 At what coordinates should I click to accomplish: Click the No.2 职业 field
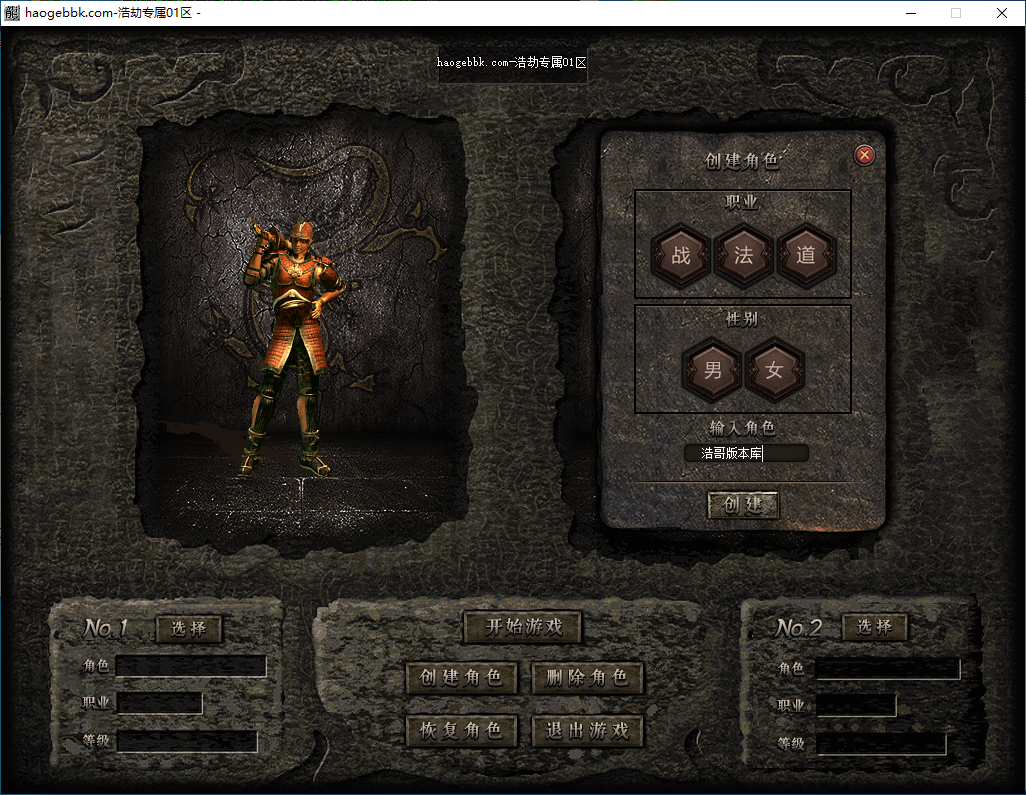tap(857, 705)
